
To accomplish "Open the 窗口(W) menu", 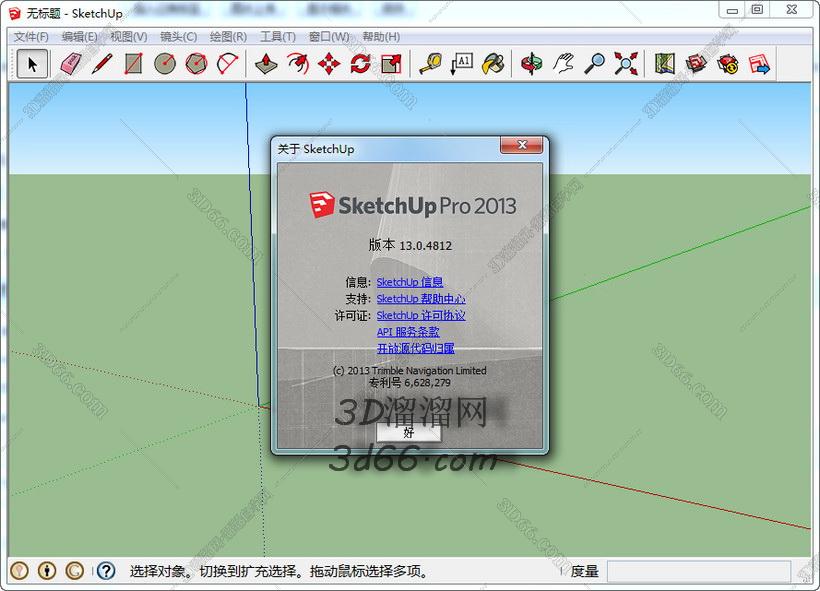I will tap(329, 37).
